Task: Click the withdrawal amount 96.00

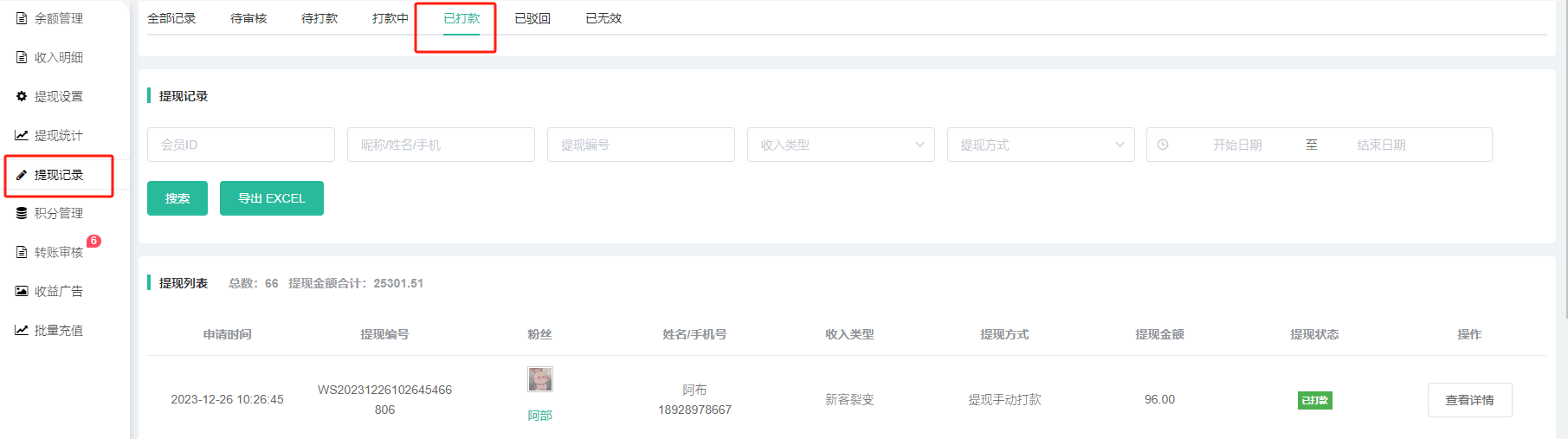Action: tap(1159, 399)
